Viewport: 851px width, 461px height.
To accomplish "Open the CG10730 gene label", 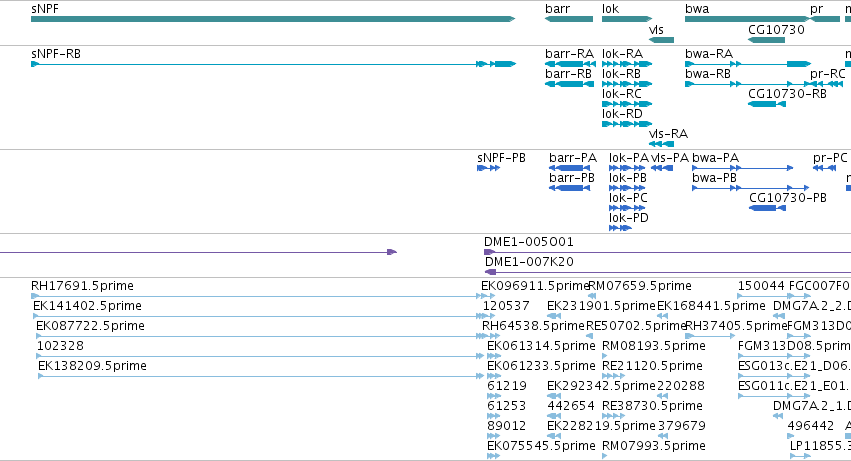I will point(776,29).
